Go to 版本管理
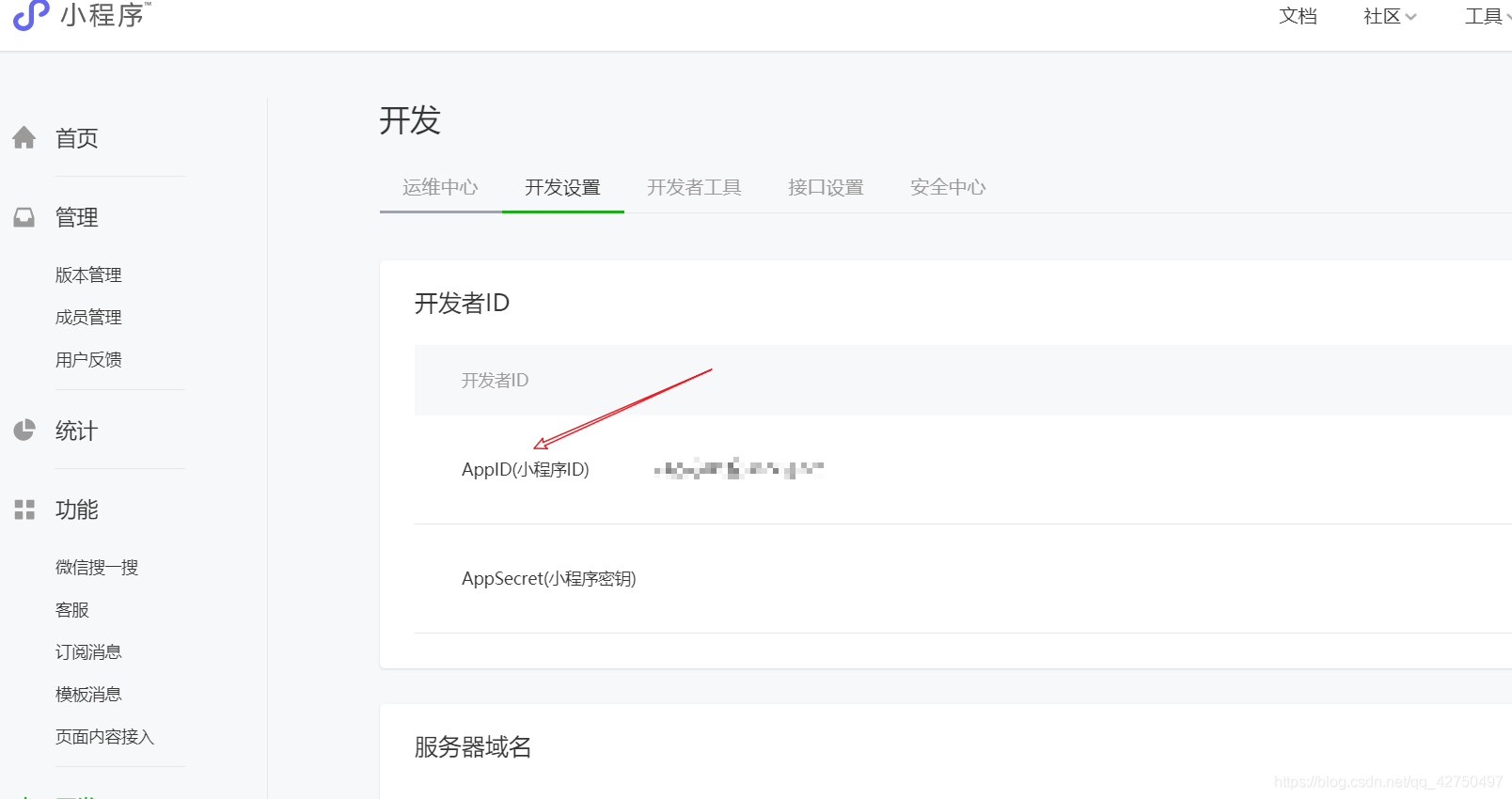Screen dimensions: 1512x799 pyautogui.click(x=88, y=274)
